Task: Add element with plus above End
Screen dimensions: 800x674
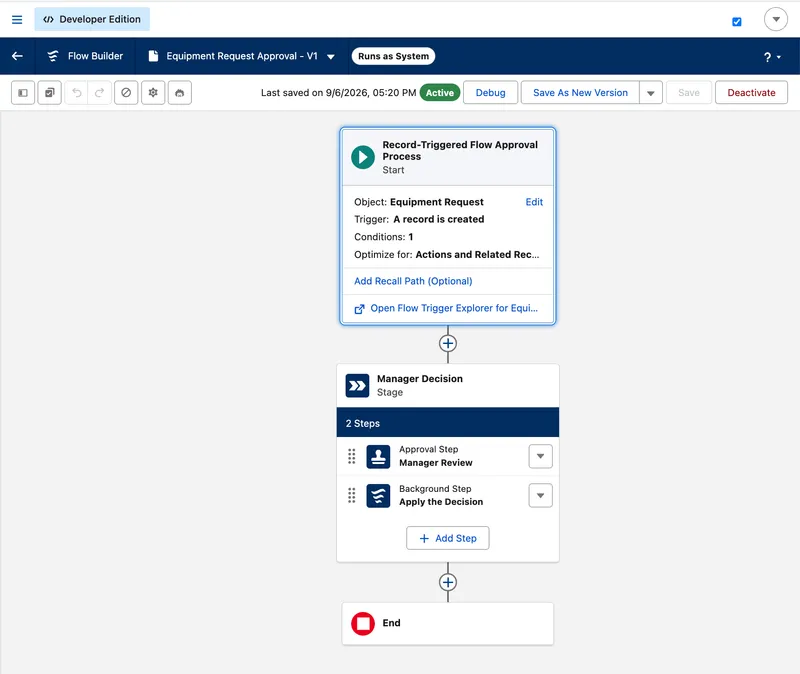Action: coord(448,582)
